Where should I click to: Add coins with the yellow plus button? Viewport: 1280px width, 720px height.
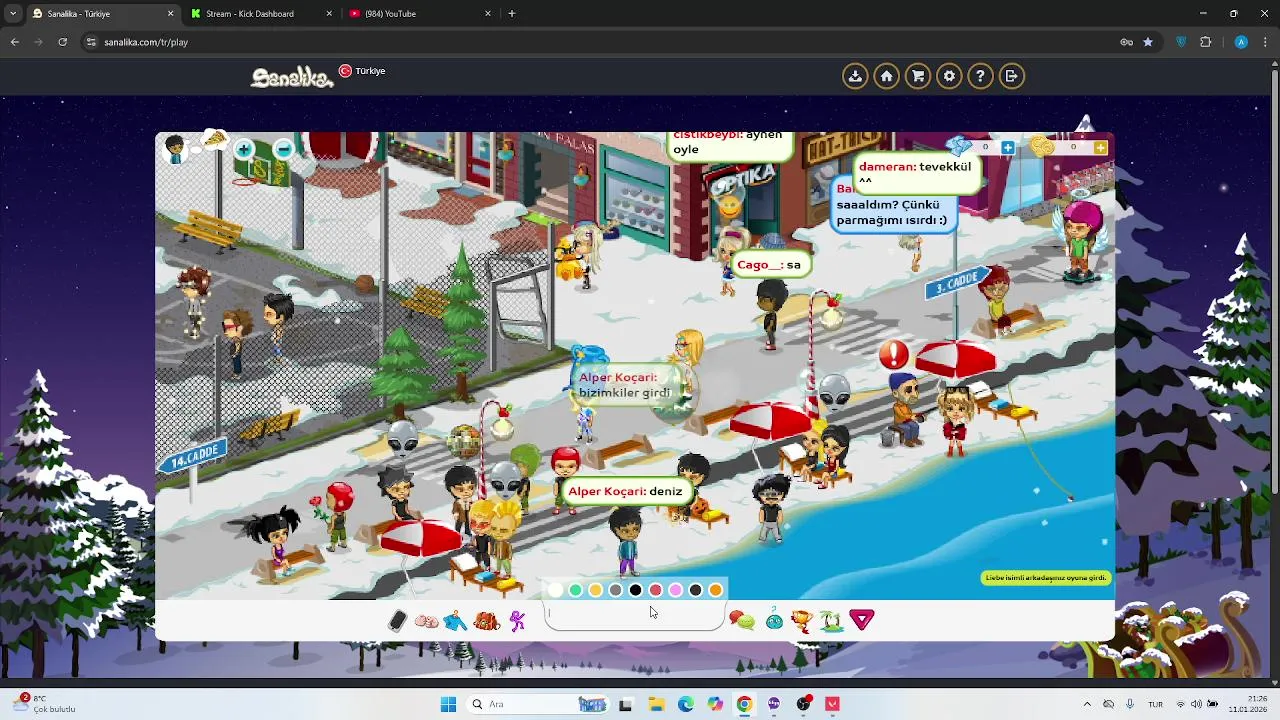point(1100,148)
